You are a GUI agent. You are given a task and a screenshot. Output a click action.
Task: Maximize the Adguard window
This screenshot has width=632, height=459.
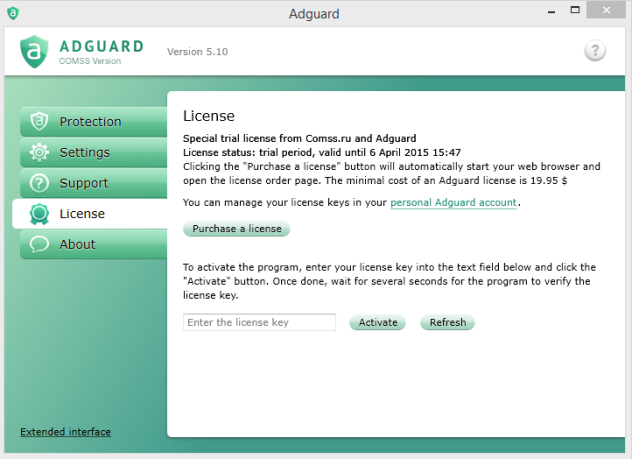(x=575, y=10)
